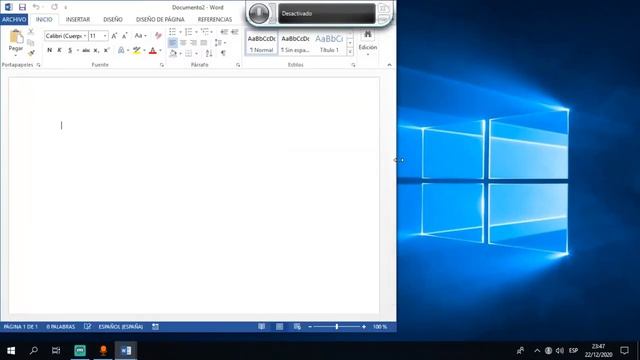Justify the text
640x360 pixels.
[x=204, y=42]
